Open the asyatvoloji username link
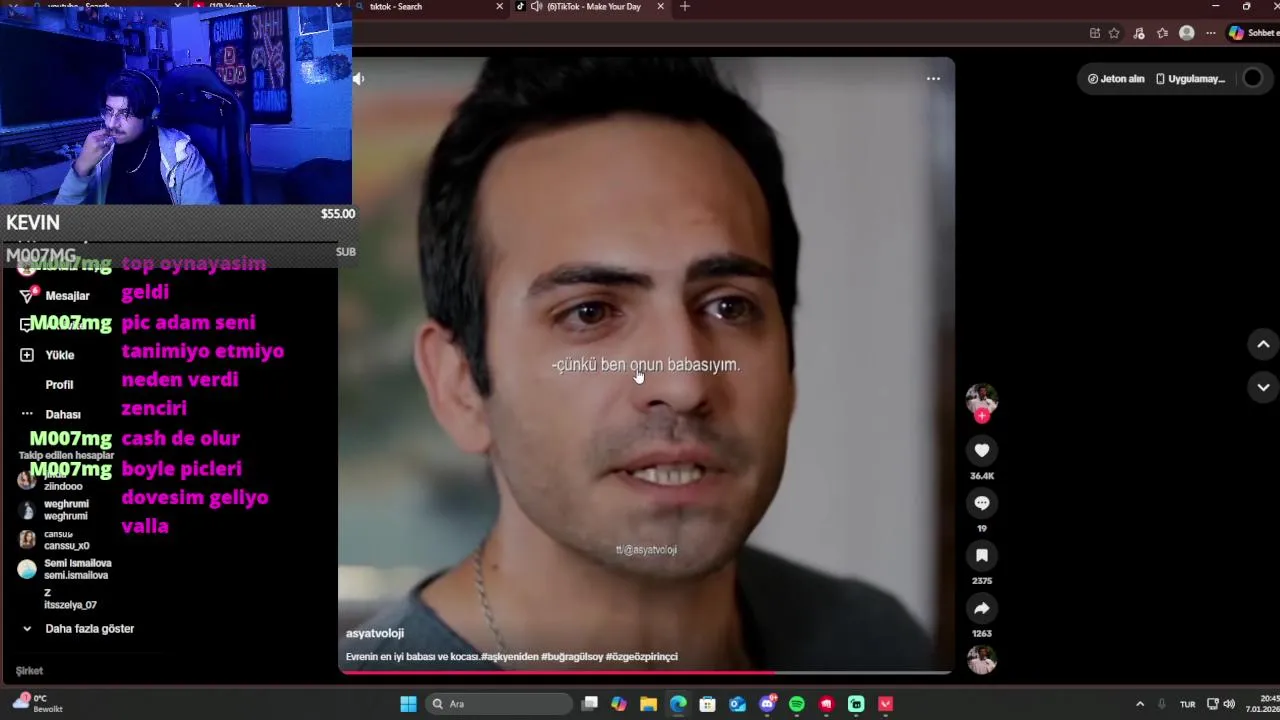 (375, 633)
